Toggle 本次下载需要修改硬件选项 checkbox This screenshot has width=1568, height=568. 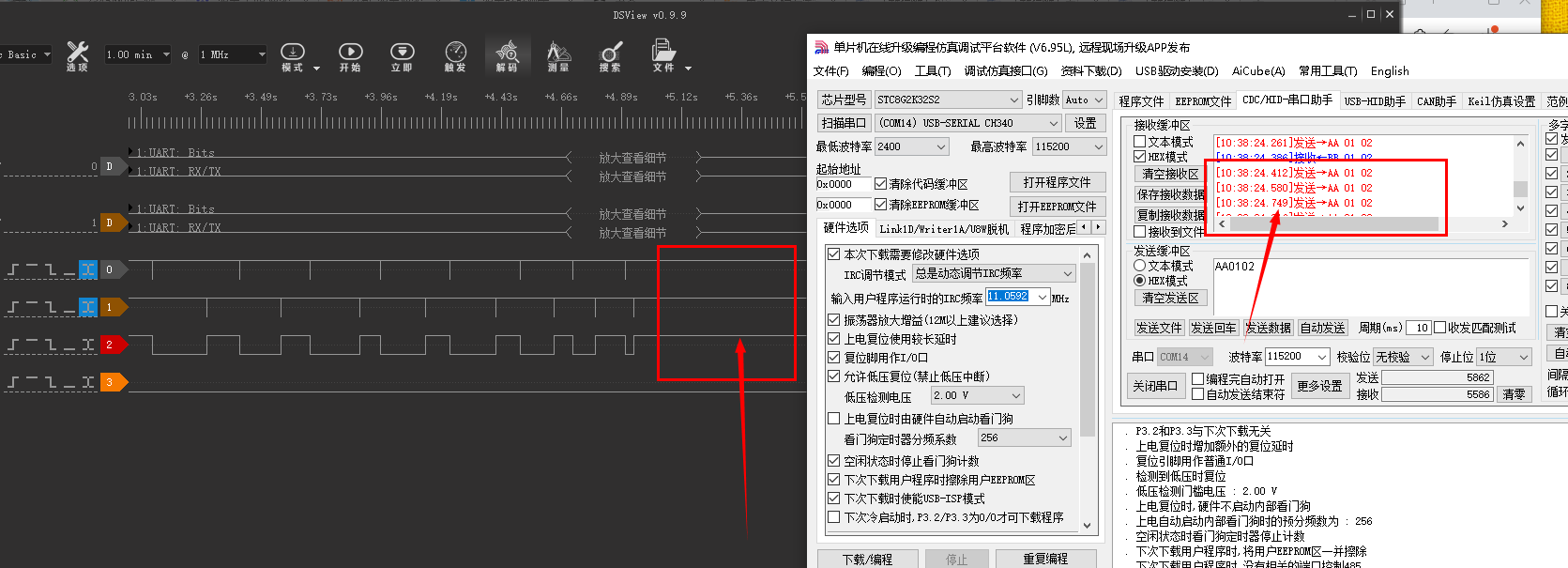[x=833, y=254]
